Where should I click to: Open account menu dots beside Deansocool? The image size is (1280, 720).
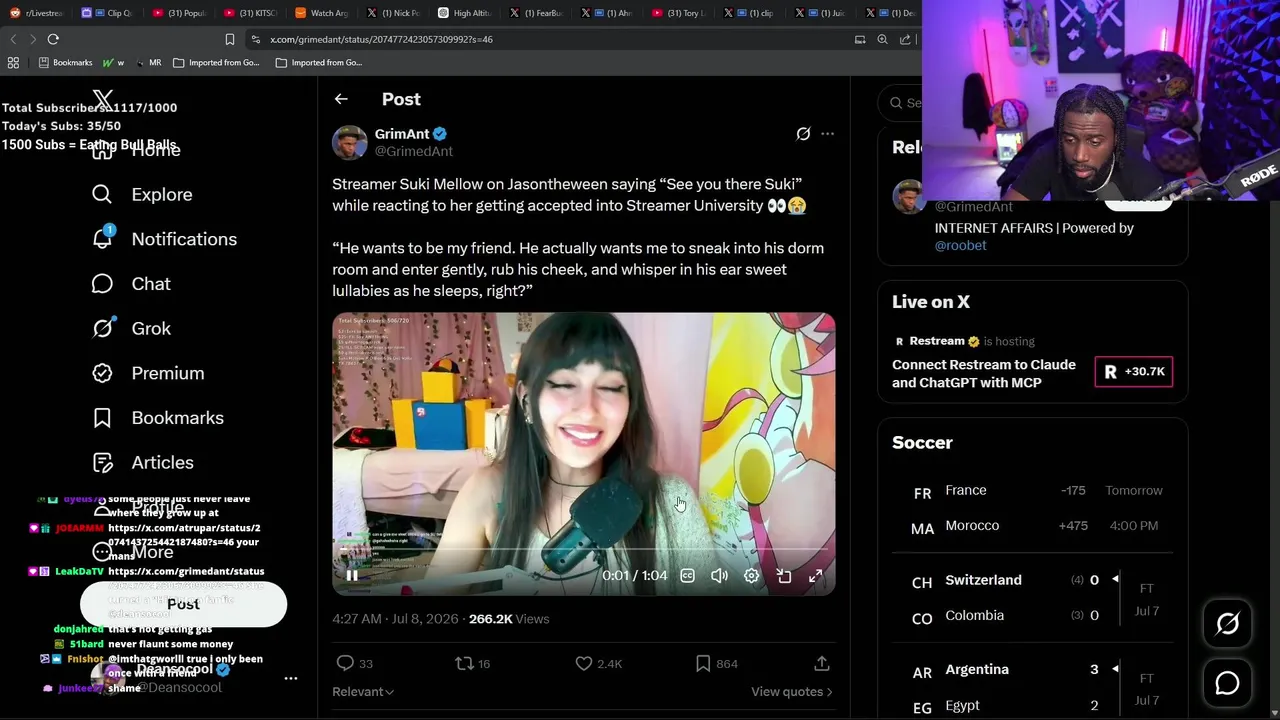tap(291, 678)
